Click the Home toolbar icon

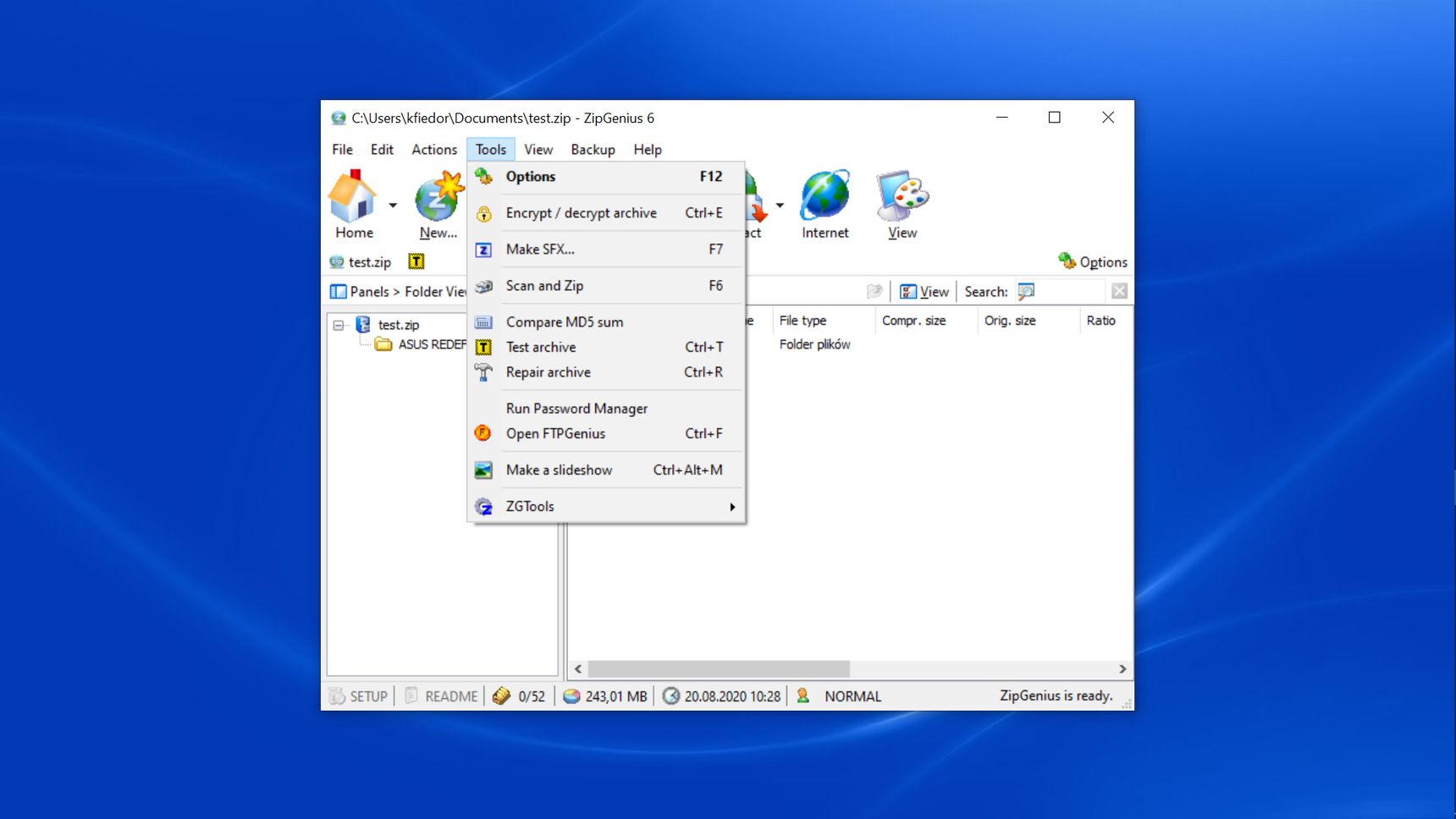[x=352, y=196]
